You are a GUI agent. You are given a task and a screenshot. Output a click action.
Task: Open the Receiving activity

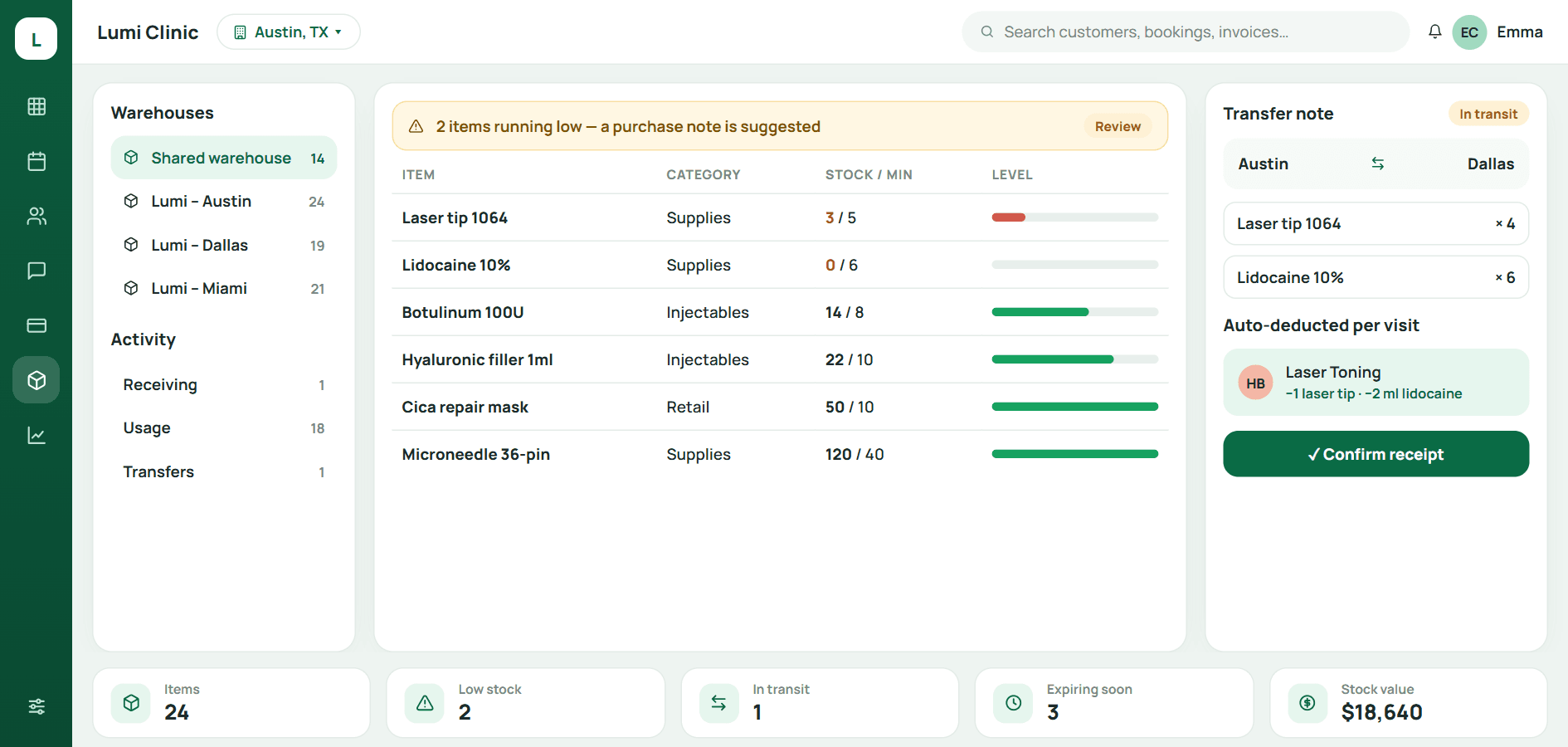pos(224,384)
